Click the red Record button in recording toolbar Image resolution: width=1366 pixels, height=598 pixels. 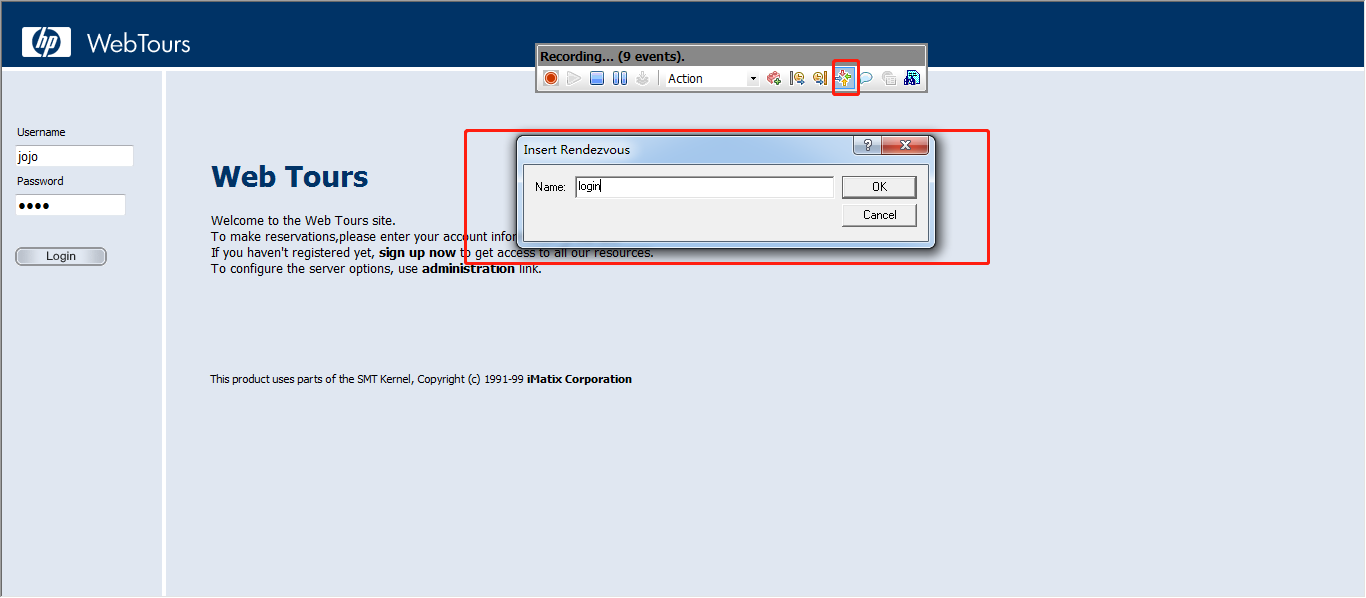click(551, 78)
